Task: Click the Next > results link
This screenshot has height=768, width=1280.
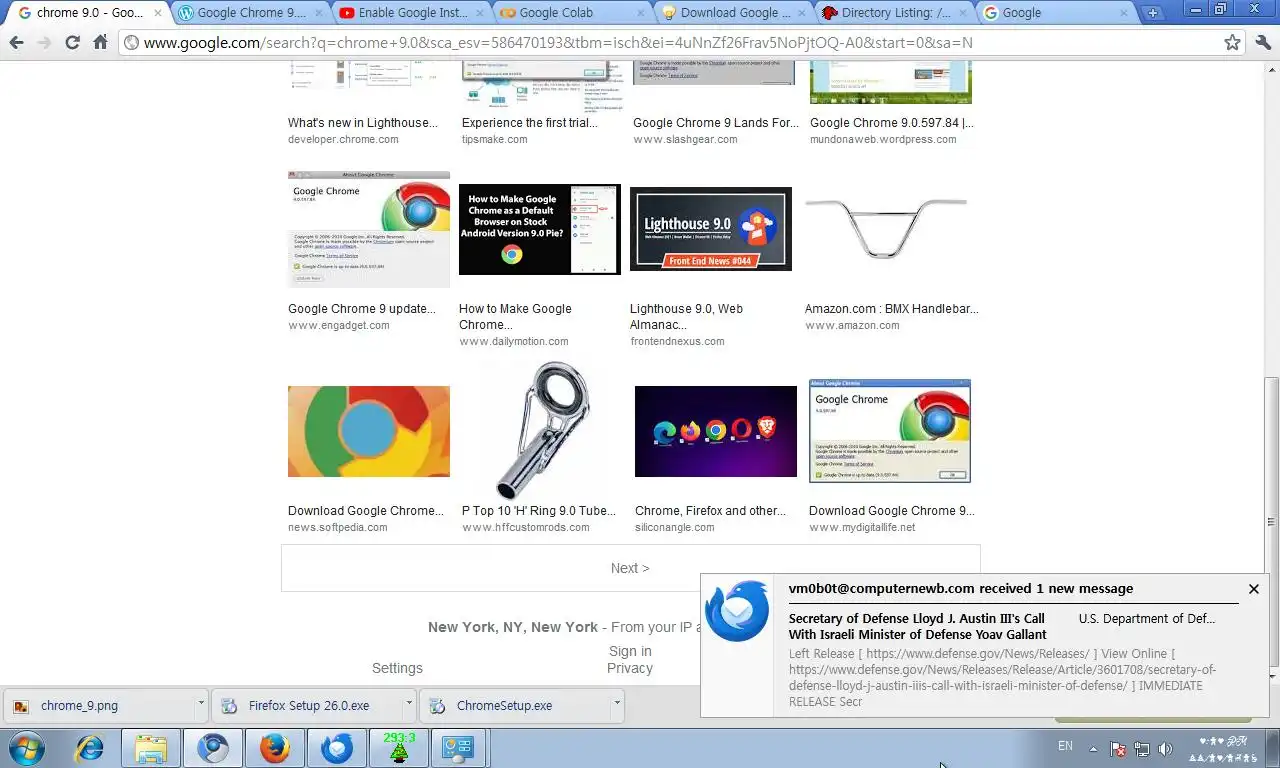Action: [630, 568]
